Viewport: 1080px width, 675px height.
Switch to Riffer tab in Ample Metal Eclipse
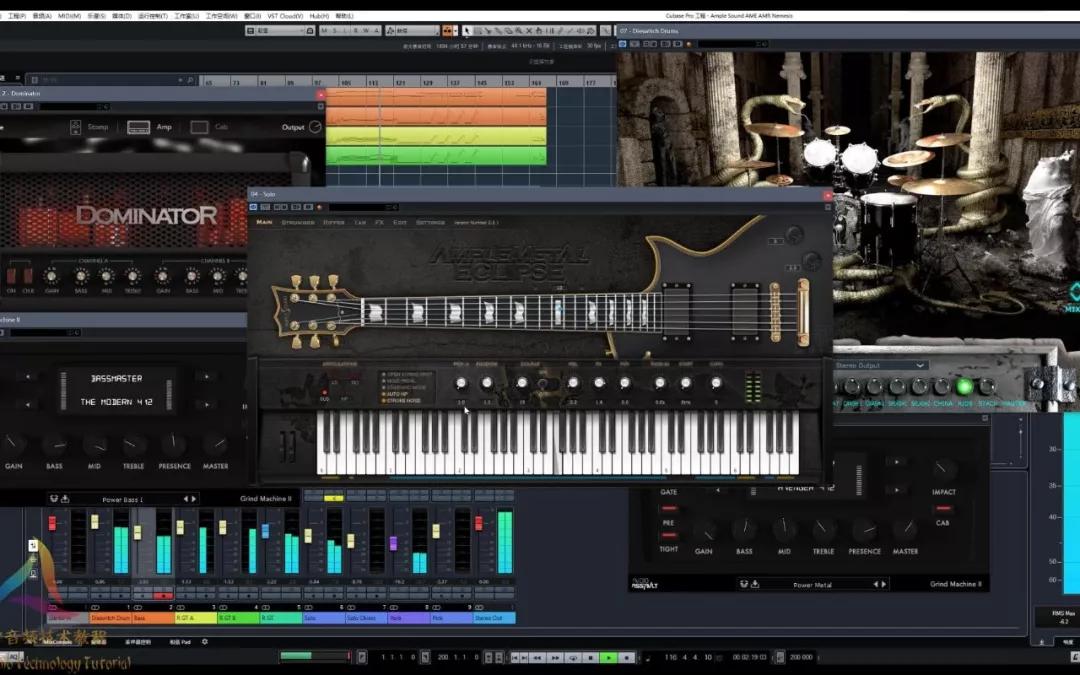coord(334,222)
